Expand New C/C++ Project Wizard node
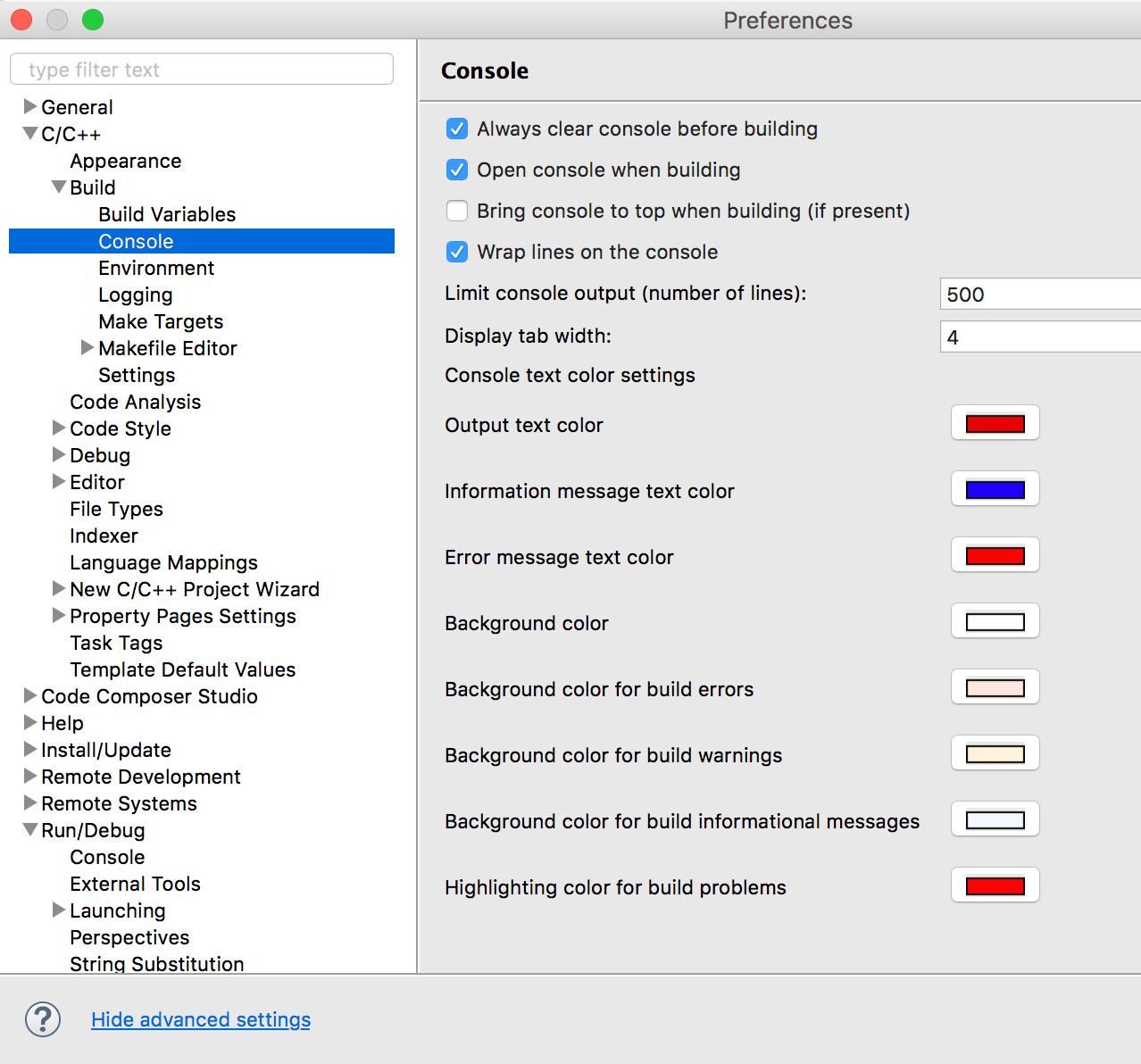This screenshot has height=1064, width=1141. [x=59, y=589]
